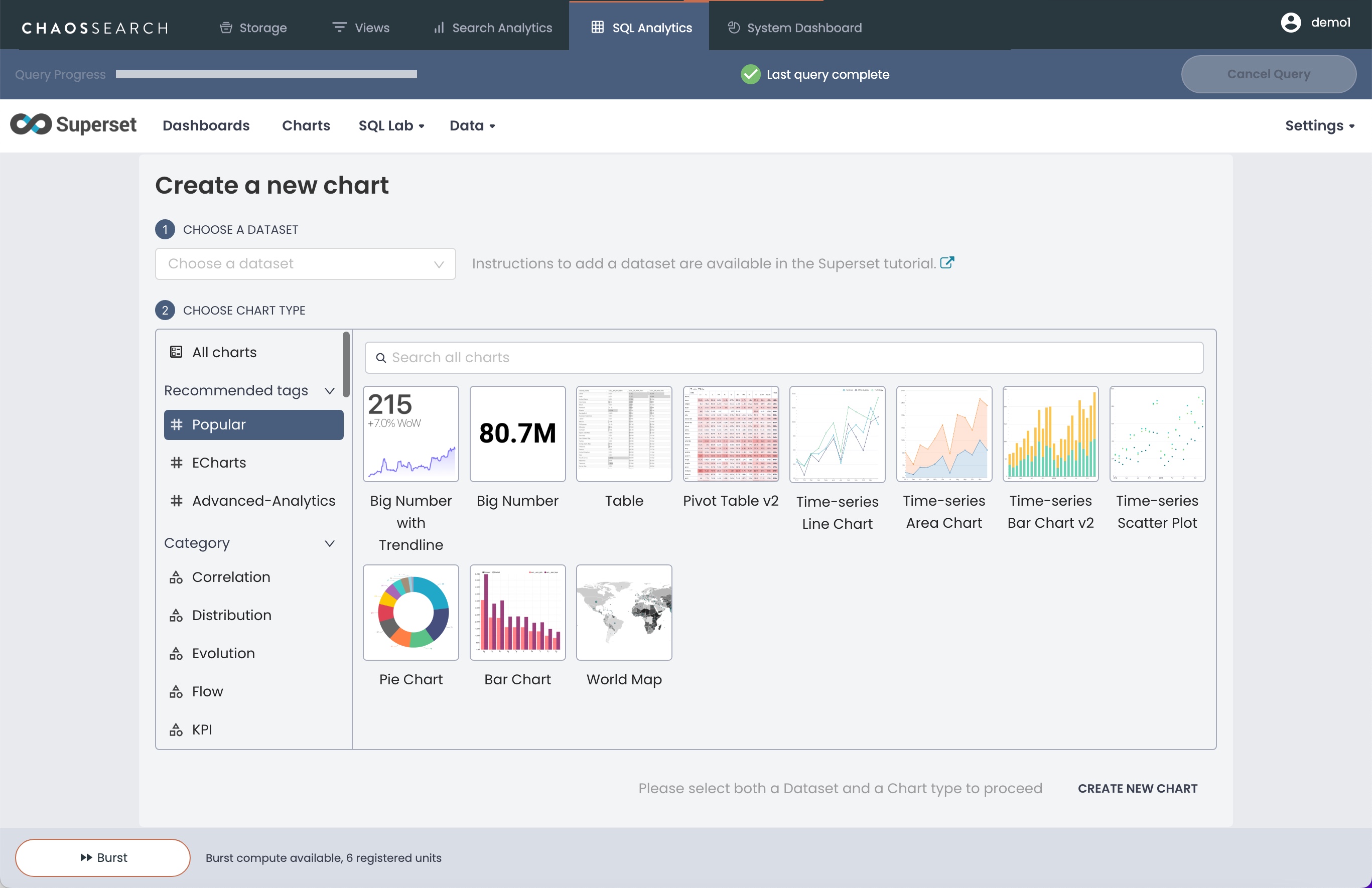Screen dimensions: 1372x888
Task: Click the System Dashboard gauge icon
Action: [x=733, y=28]
